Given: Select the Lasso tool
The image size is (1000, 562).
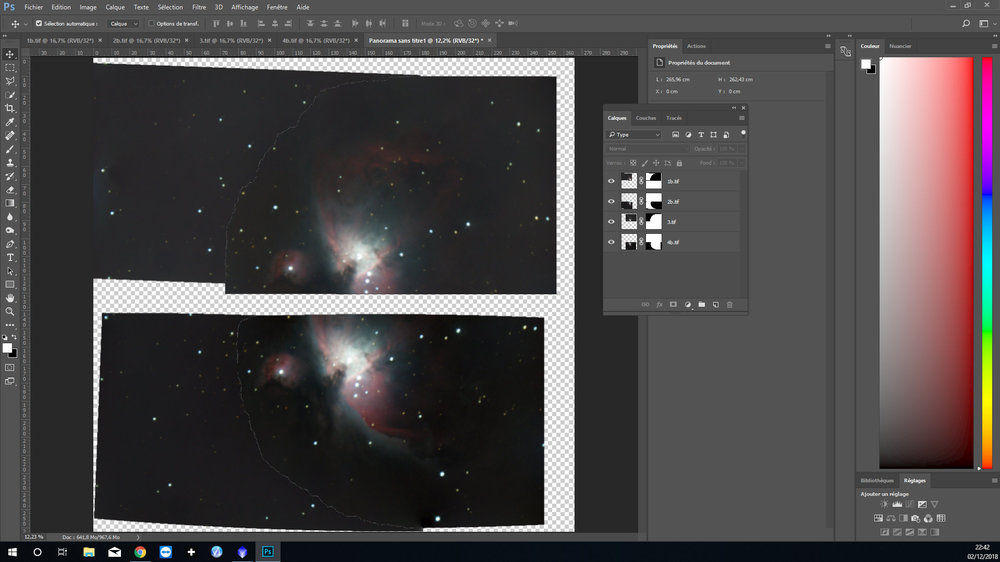Looking at the screenshot, I should [10, 81].
